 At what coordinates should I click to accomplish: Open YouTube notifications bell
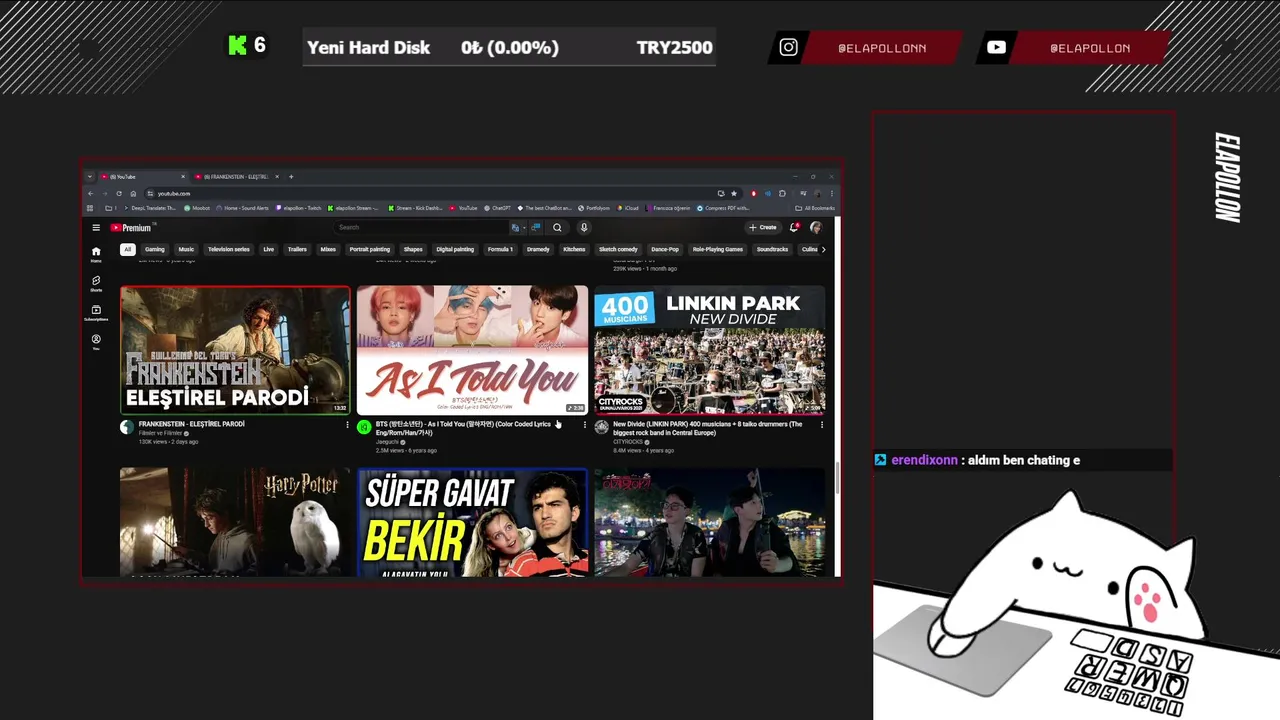794,227
